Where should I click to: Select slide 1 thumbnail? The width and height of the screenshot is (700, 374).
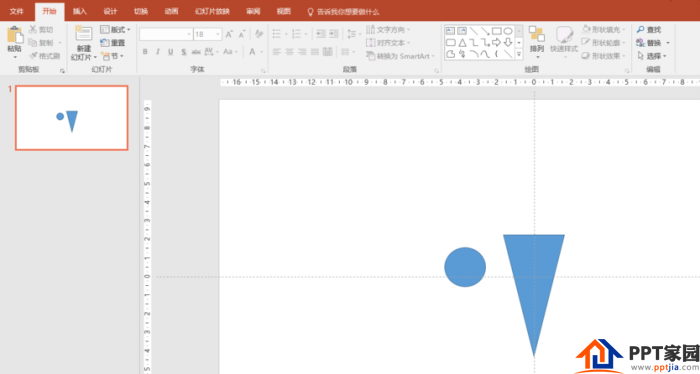click(71, 118)
